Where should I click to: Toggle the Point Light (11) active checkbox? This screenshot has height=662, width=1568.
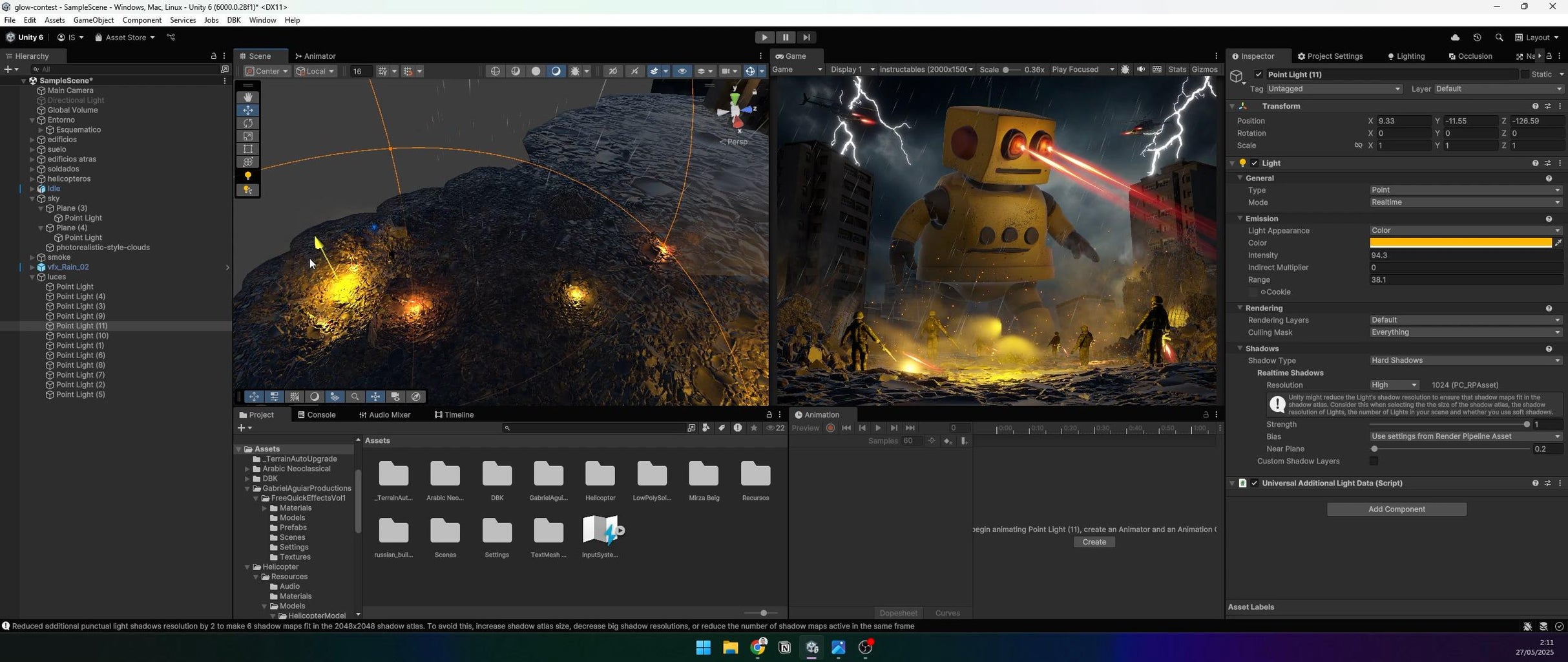pyautogui.click(x=1259, y=74)
